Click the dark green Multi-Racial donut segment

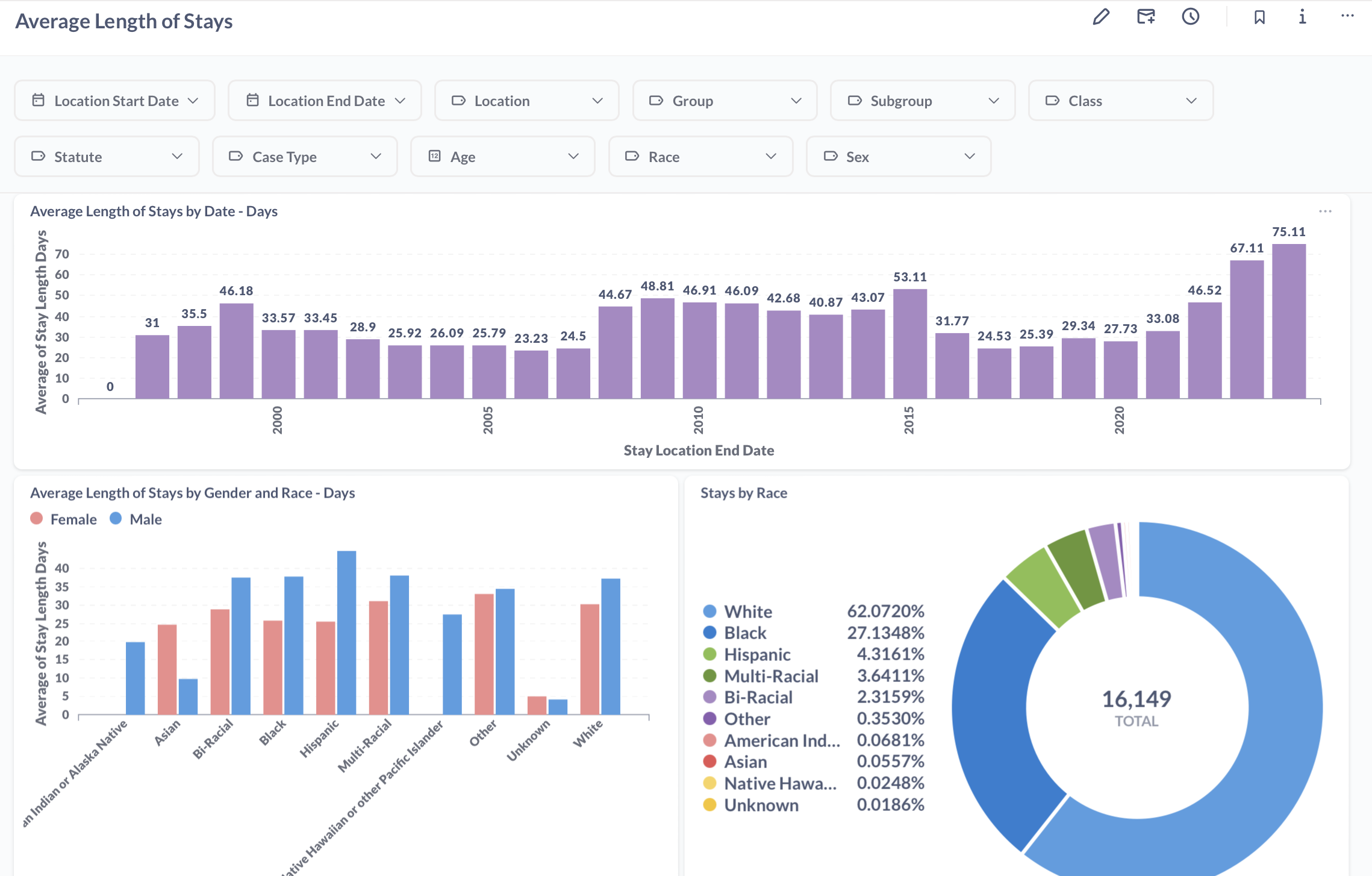[1078, 569]
